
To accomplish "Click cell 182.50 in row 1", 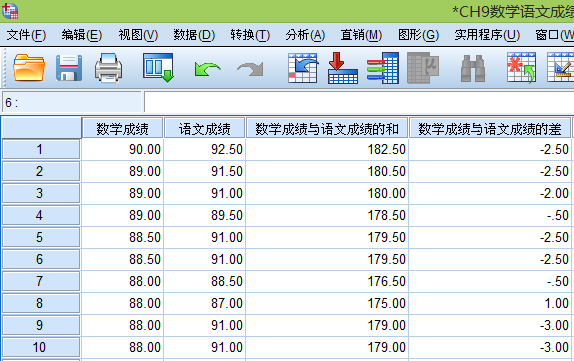I will [x=327, y=149].
